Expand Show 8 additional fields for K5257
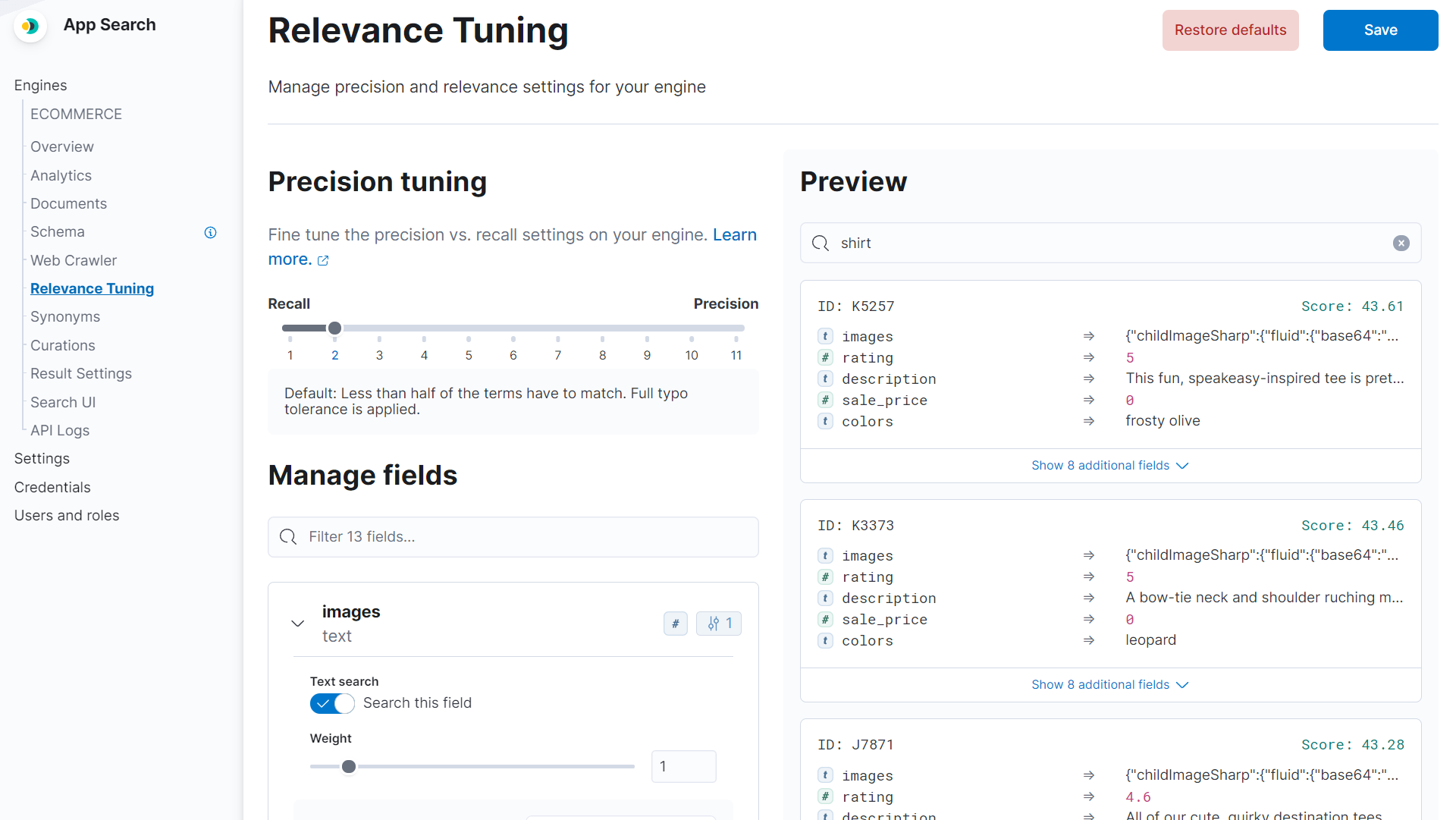The image size is (1456, 820). click(x=1109, y=465)
